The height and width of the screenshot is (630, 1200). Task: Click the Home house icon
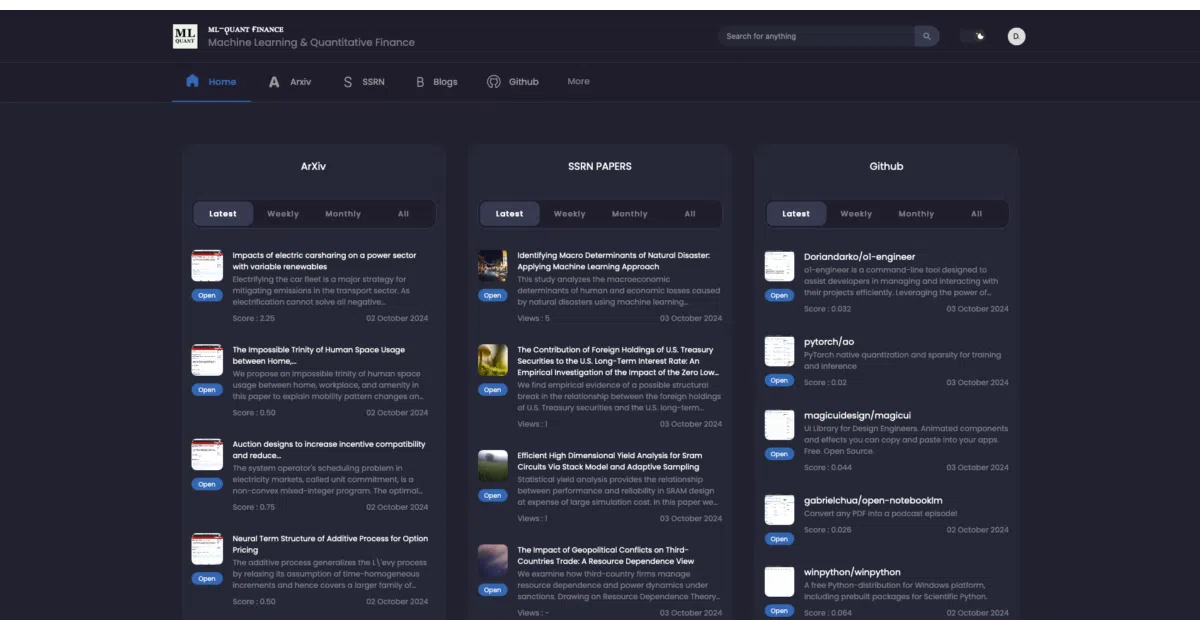193,81
